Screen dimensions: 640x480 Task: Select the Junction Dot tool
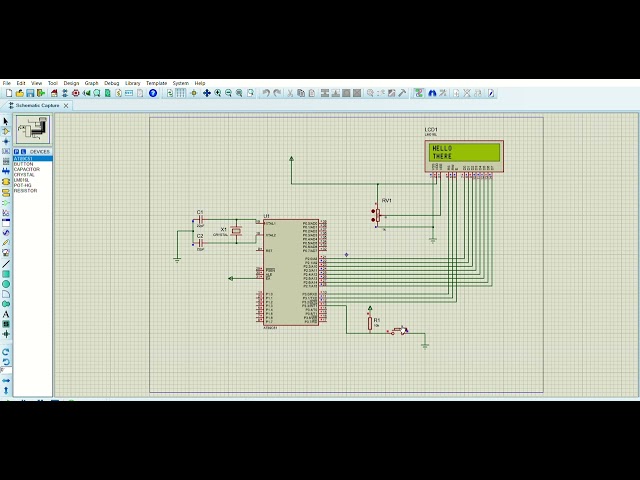click(6, 141)
